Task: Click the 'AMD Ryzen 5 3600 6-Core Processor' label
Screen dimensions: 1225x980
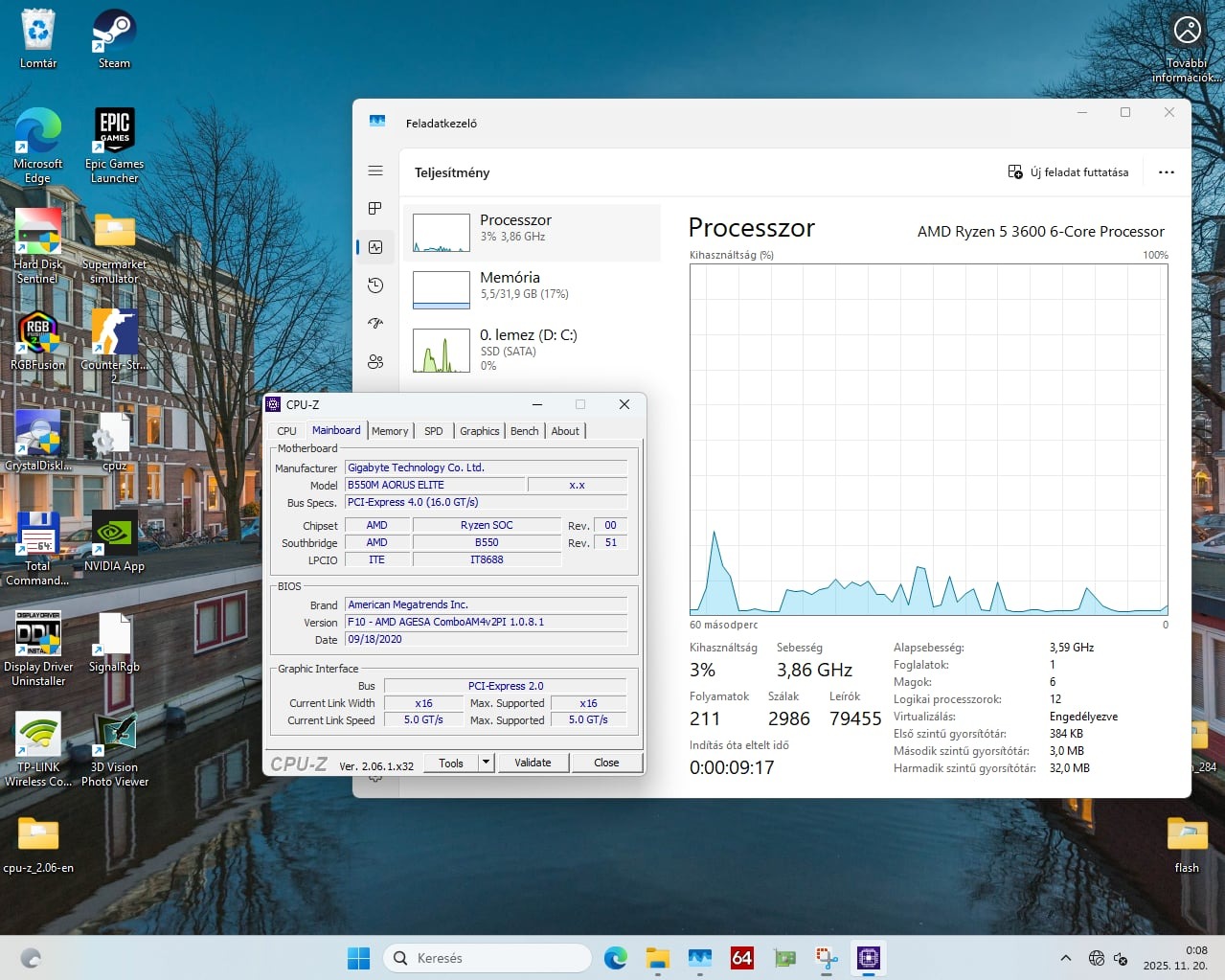Action: [1041, 231]
